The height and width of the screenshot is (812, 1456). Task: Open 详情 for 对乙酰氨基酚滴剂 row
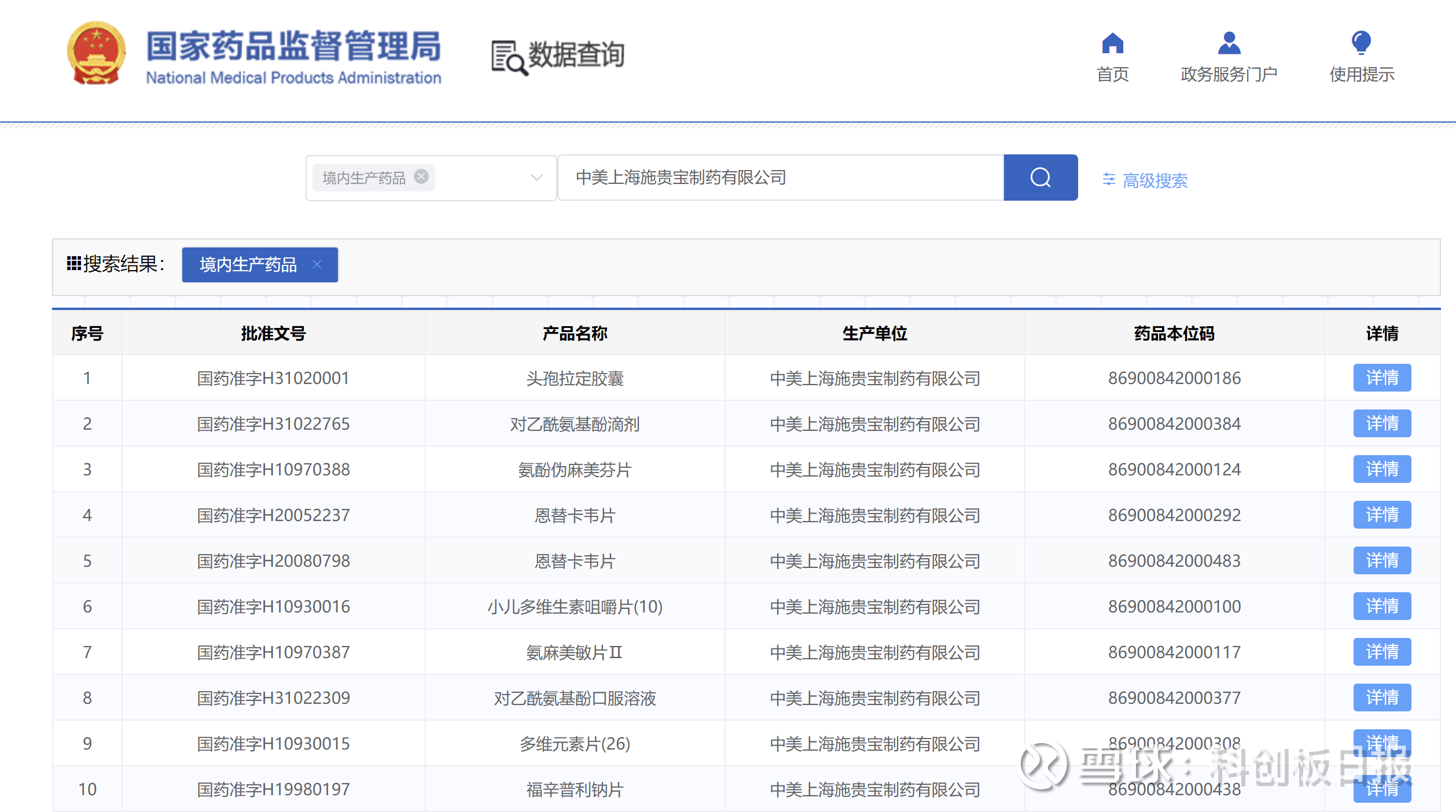(x=1381, y=423)
